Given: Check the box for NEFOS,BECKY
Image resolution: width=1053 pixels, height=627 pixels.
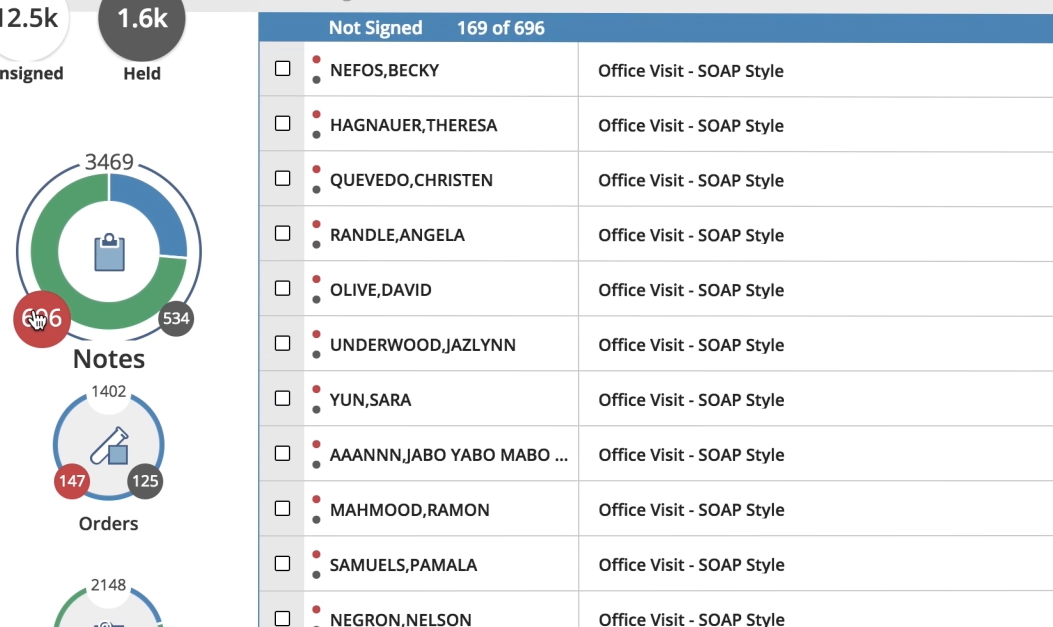Looking at the screenshot, I should point(283,68).
